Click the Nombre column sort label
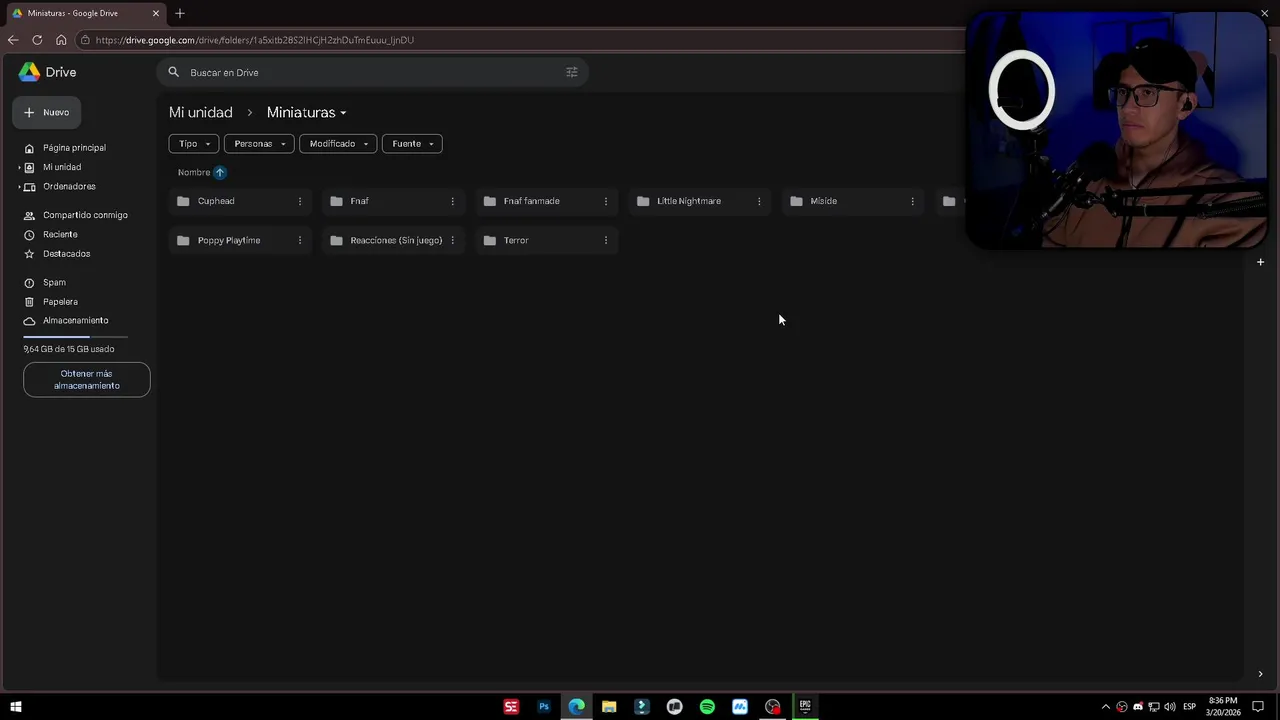 point(194,173)
